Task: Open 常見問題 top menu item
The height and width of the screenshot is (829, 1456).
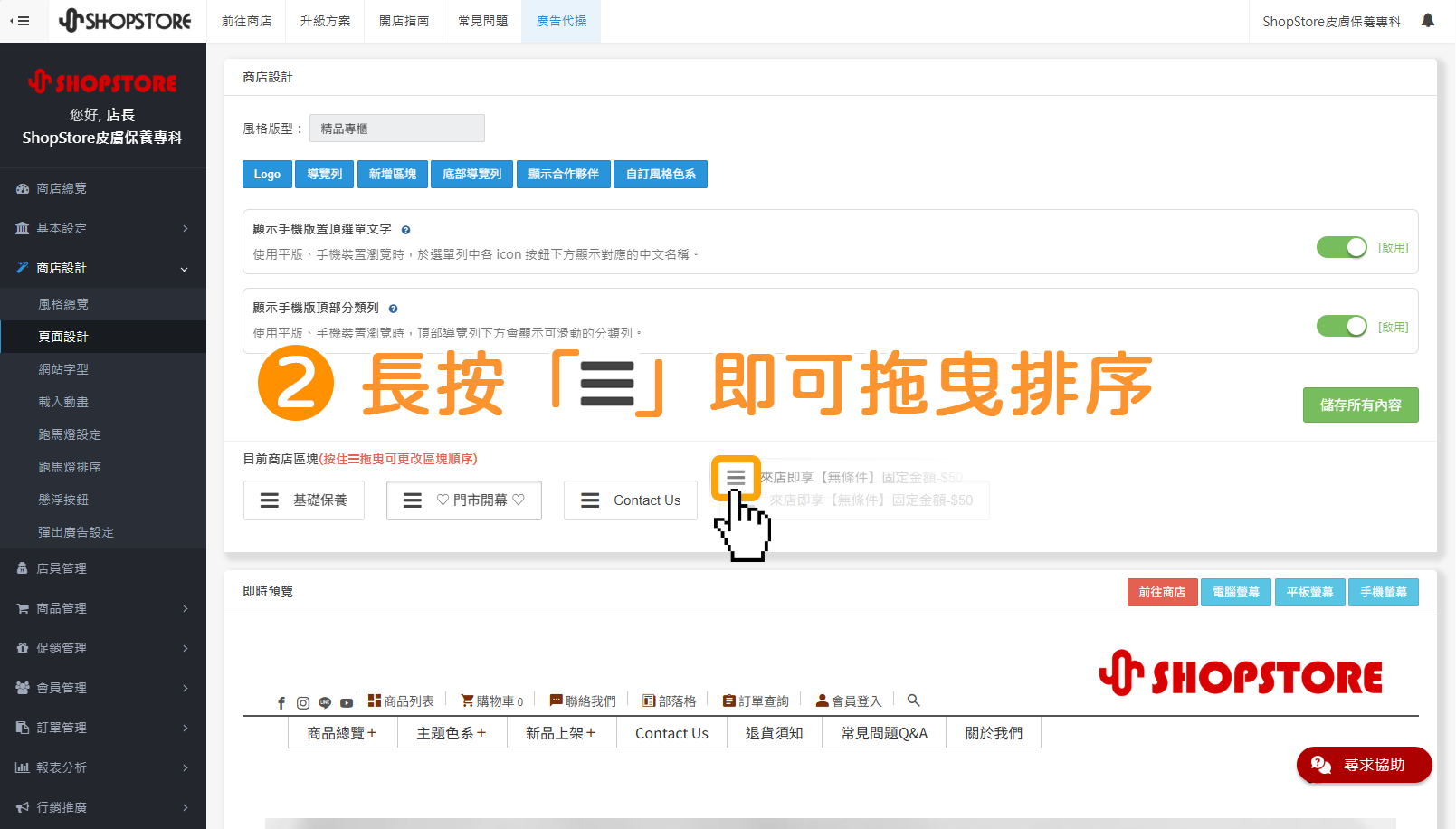Action: (482, 21)
